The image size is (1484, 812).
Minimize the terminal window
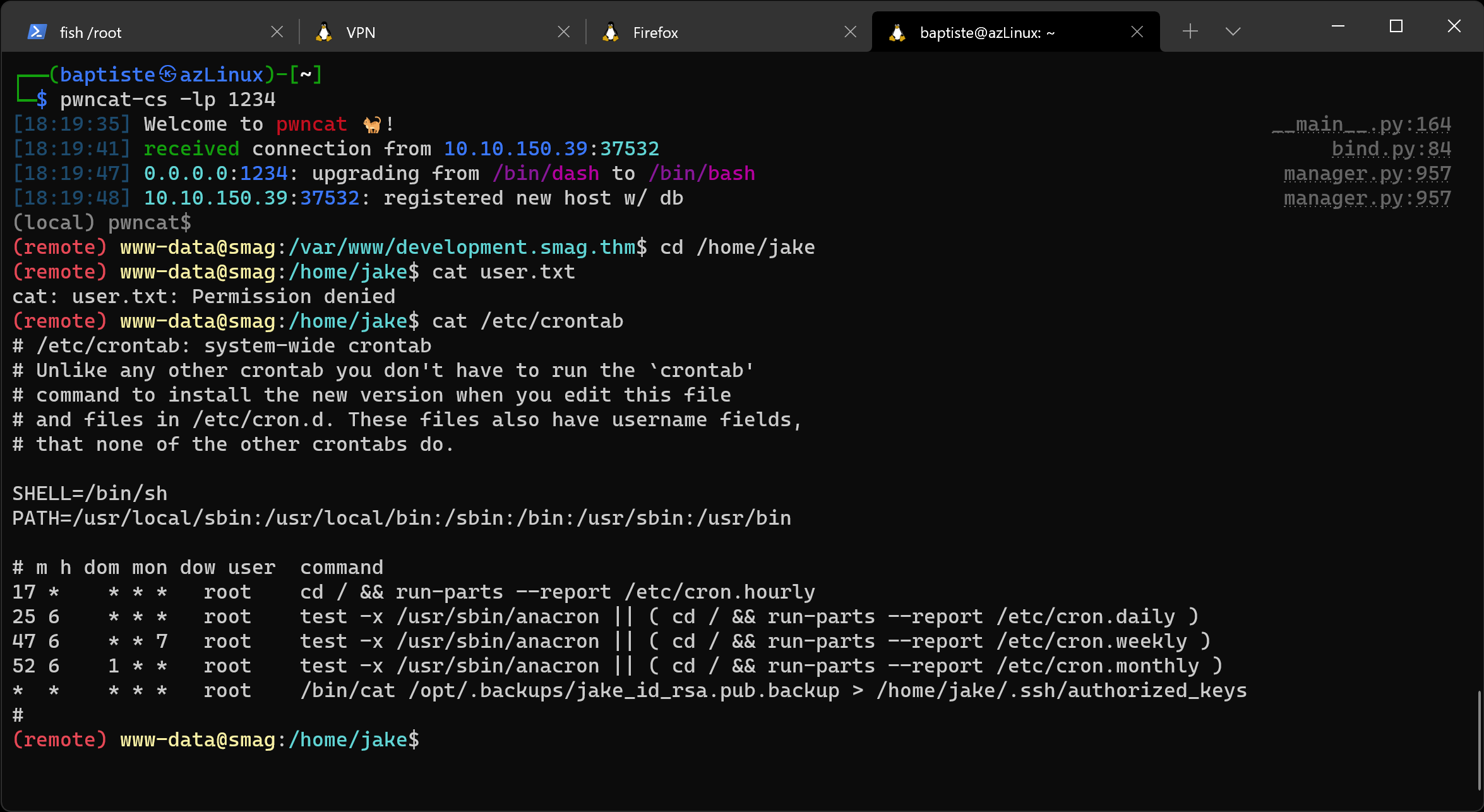coord(1338,27)
